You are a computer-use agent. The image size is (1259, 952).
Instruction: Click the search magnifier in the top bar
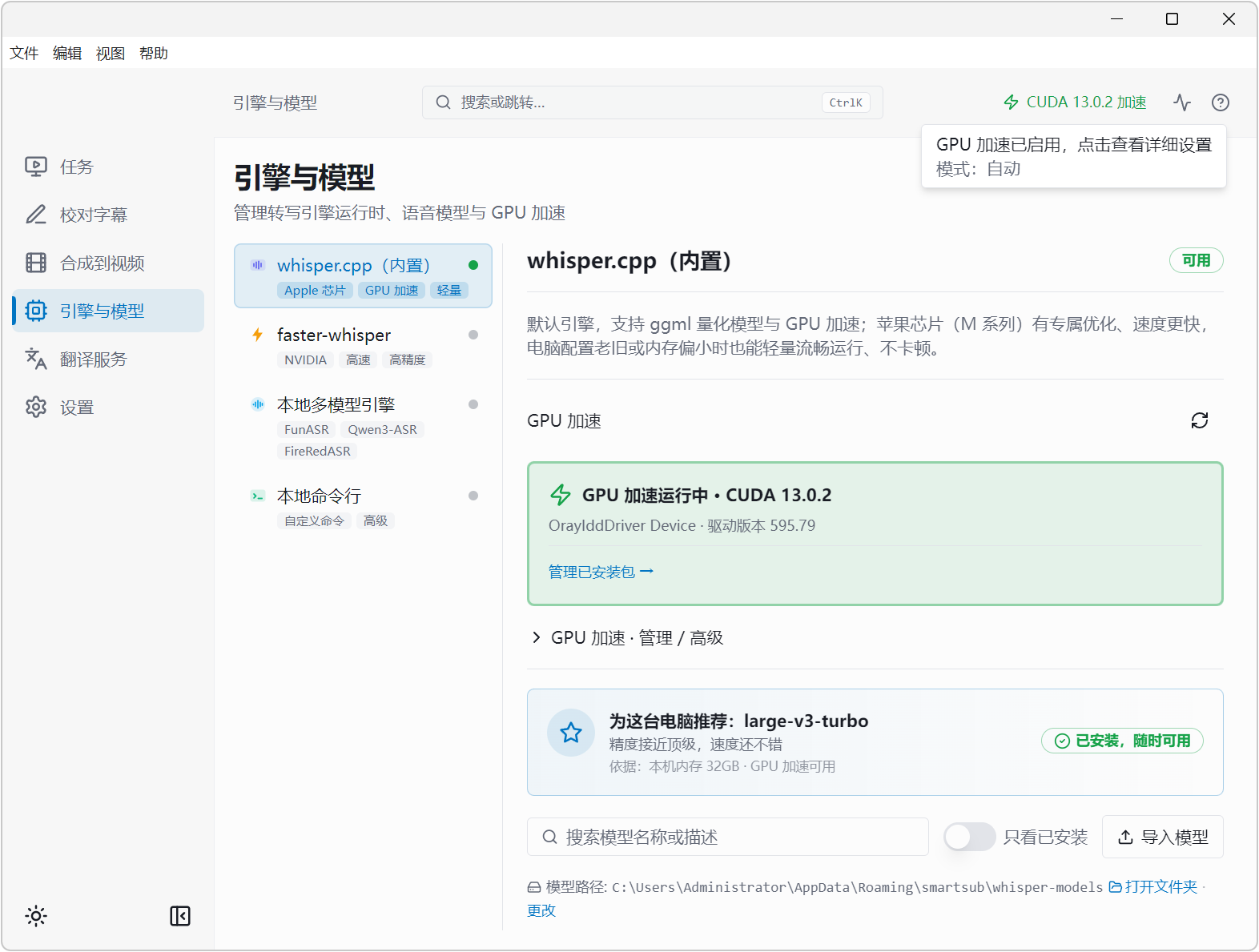(x=443, y=102)
